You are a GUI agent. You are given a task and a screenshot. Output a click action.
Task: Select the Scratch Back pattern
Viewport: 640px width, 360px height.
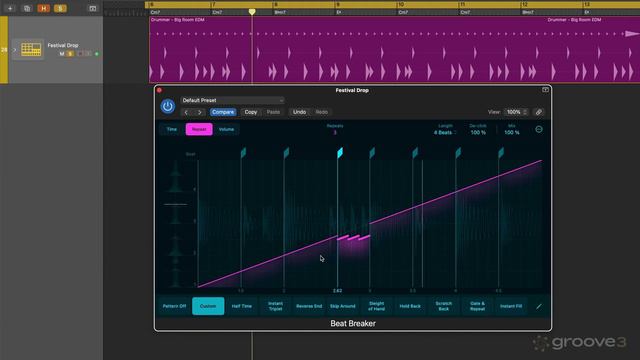click(x=444, y=306)
